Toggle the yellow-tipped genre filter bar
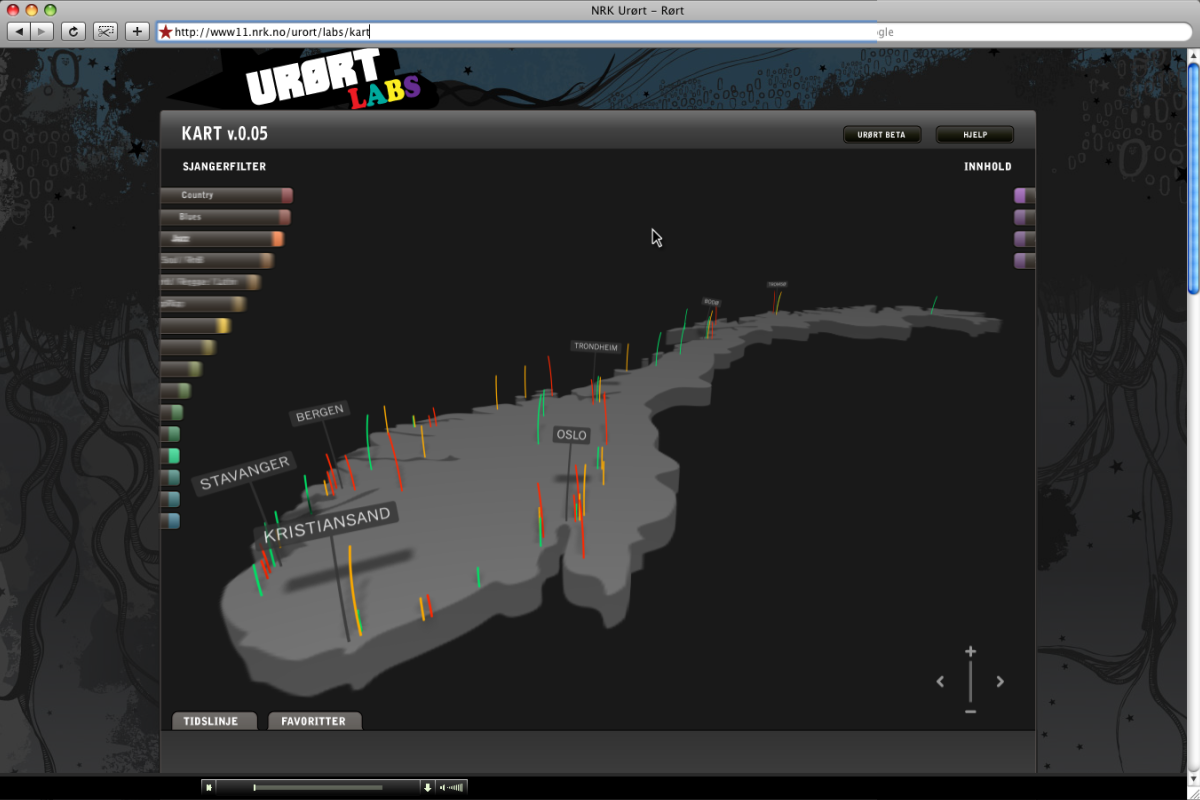The height and width of the screenshot is (800, 1200). [196, 326]
